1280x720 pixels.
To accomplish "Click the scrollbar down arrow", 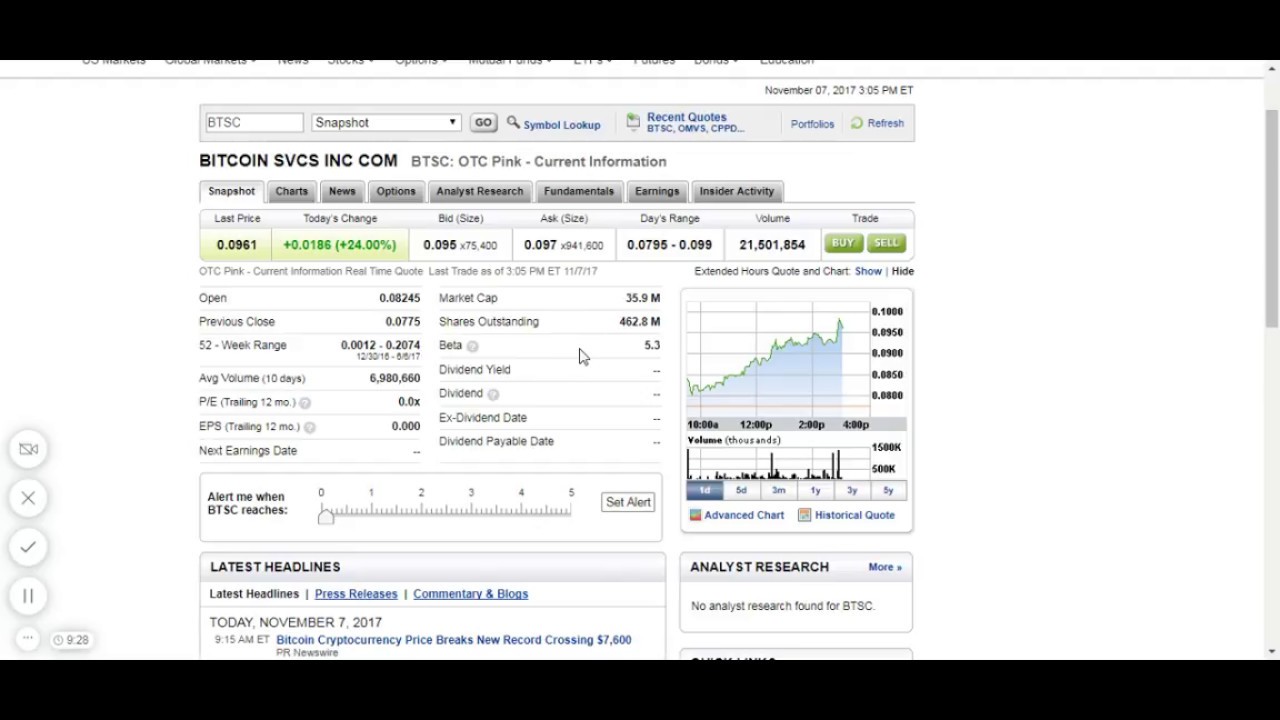I will tap(1272, 652).
